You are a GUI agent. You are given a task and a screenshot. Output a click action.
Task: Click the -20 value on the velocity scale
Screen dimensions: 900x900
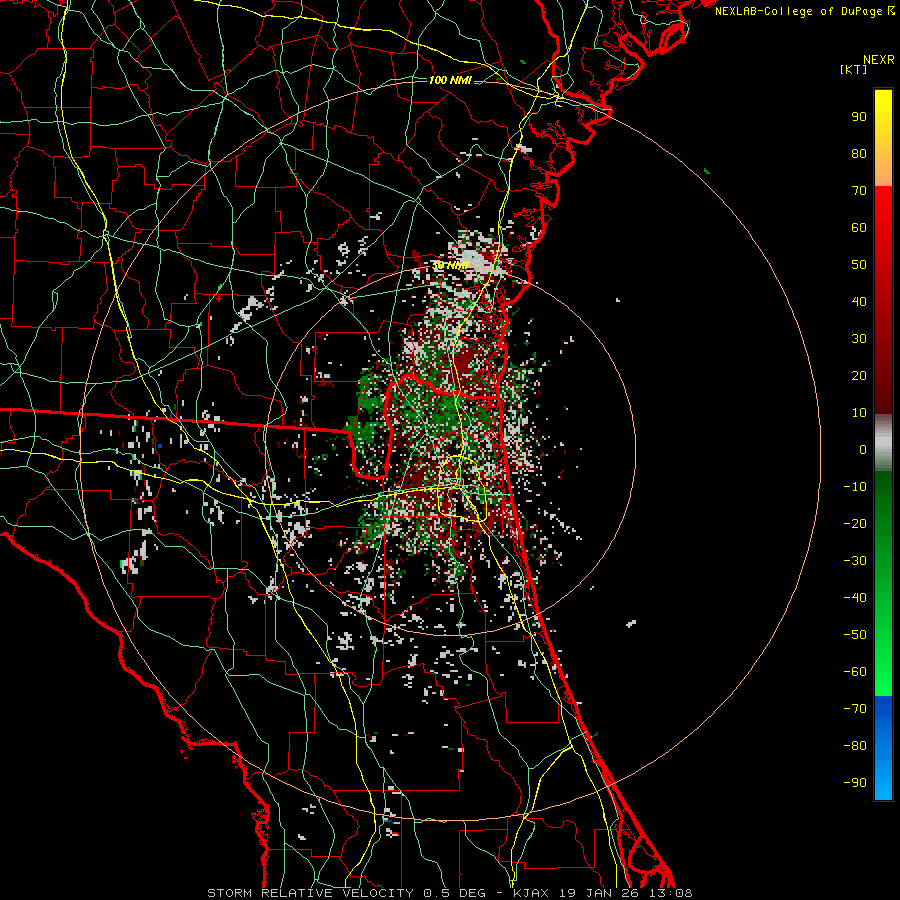click(x=855, y=524)
